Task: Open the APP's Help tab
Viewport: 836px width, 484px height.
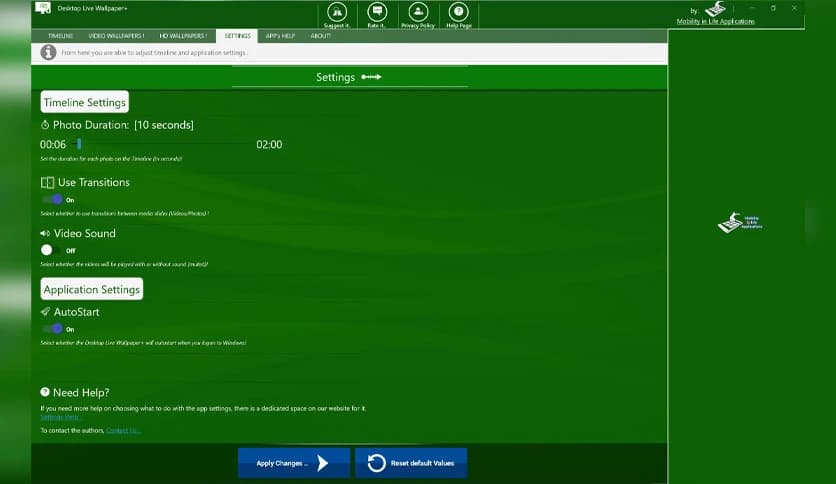Action: click(280, 36)
